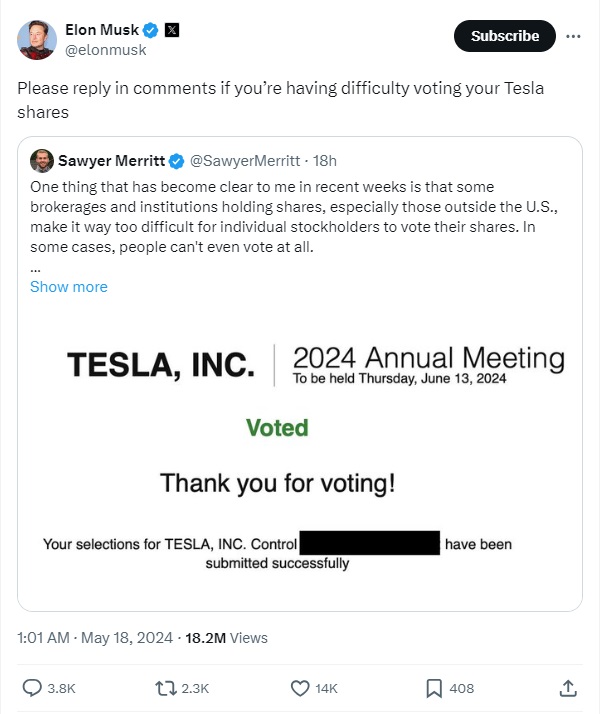Click the reply speech bubble icon

32,688
